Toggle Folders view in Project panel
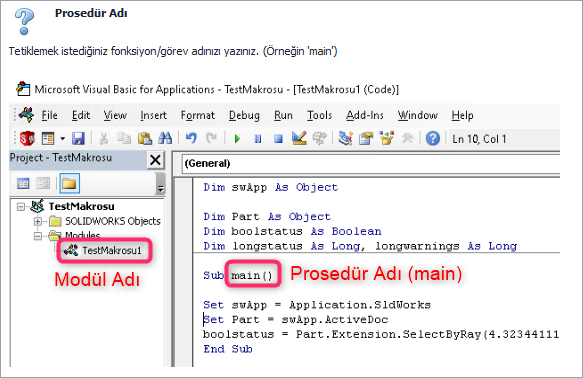The height and width of the screenshot is (378, 583). [x=70, y=183]
